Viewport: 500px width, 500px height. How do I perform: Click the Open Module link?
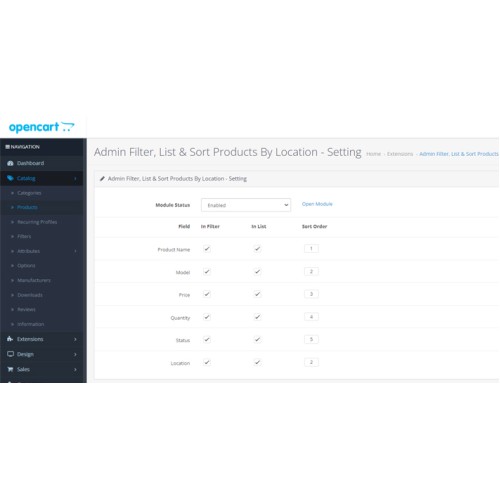(x=317, y=204)
